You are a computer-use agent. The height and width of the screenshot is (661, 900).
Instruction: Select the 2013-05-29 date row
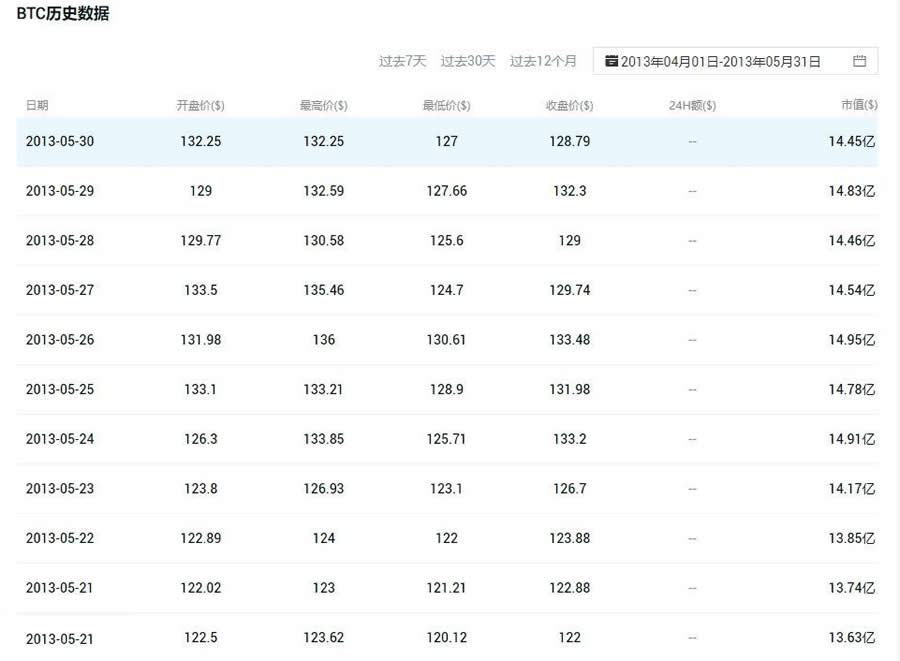coord(447,191)
